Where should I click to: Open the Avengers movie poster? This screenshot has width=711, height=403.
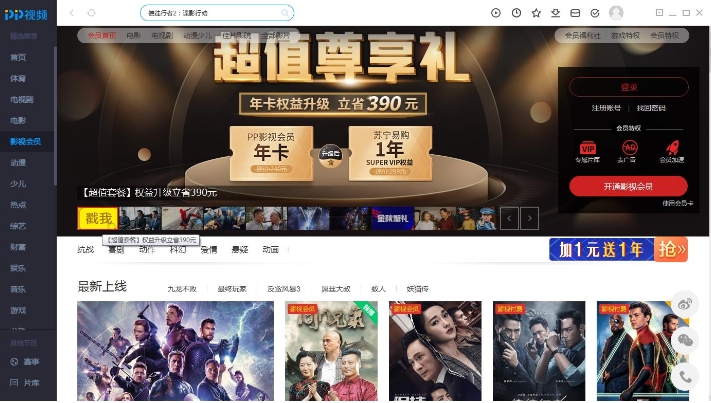click(x=175, y=351)
